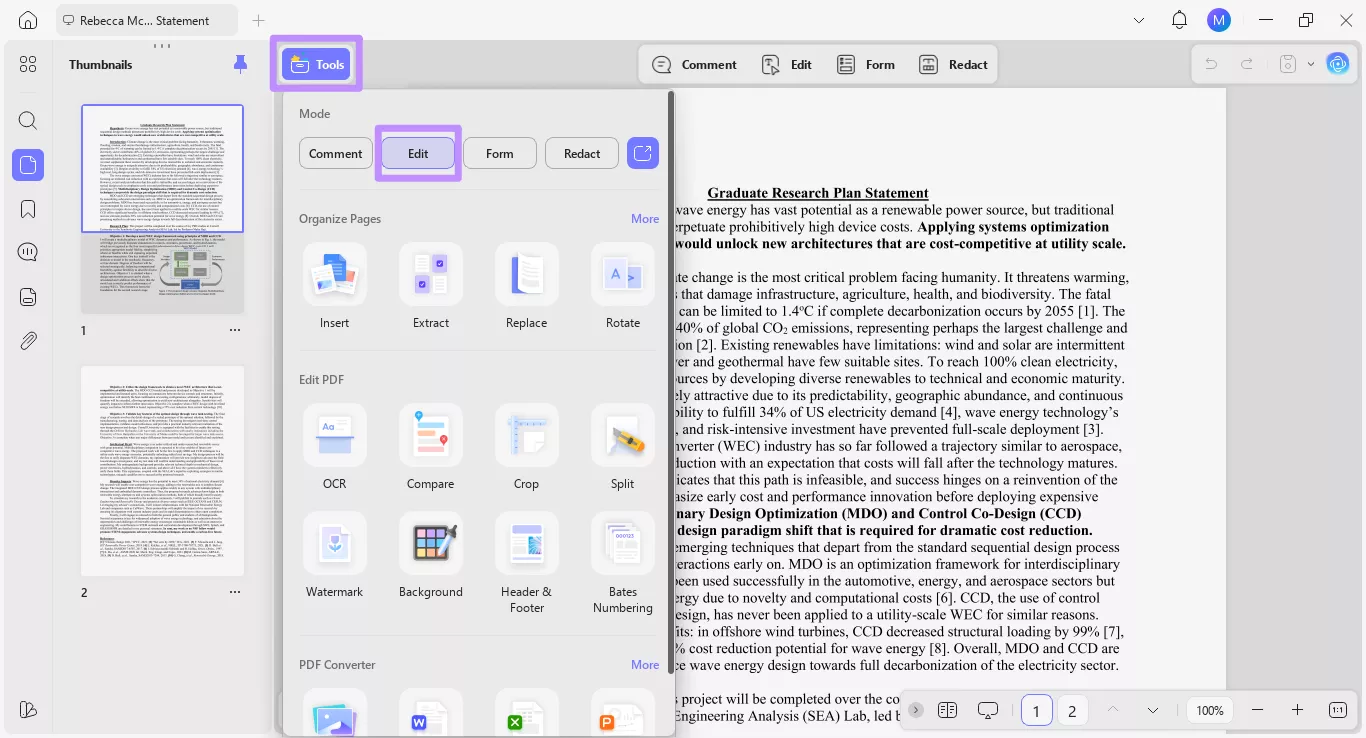The height and width of the screenshot is (738, 1366).
Task: Select Redact in the top toolbar
Action: point(953,64)
